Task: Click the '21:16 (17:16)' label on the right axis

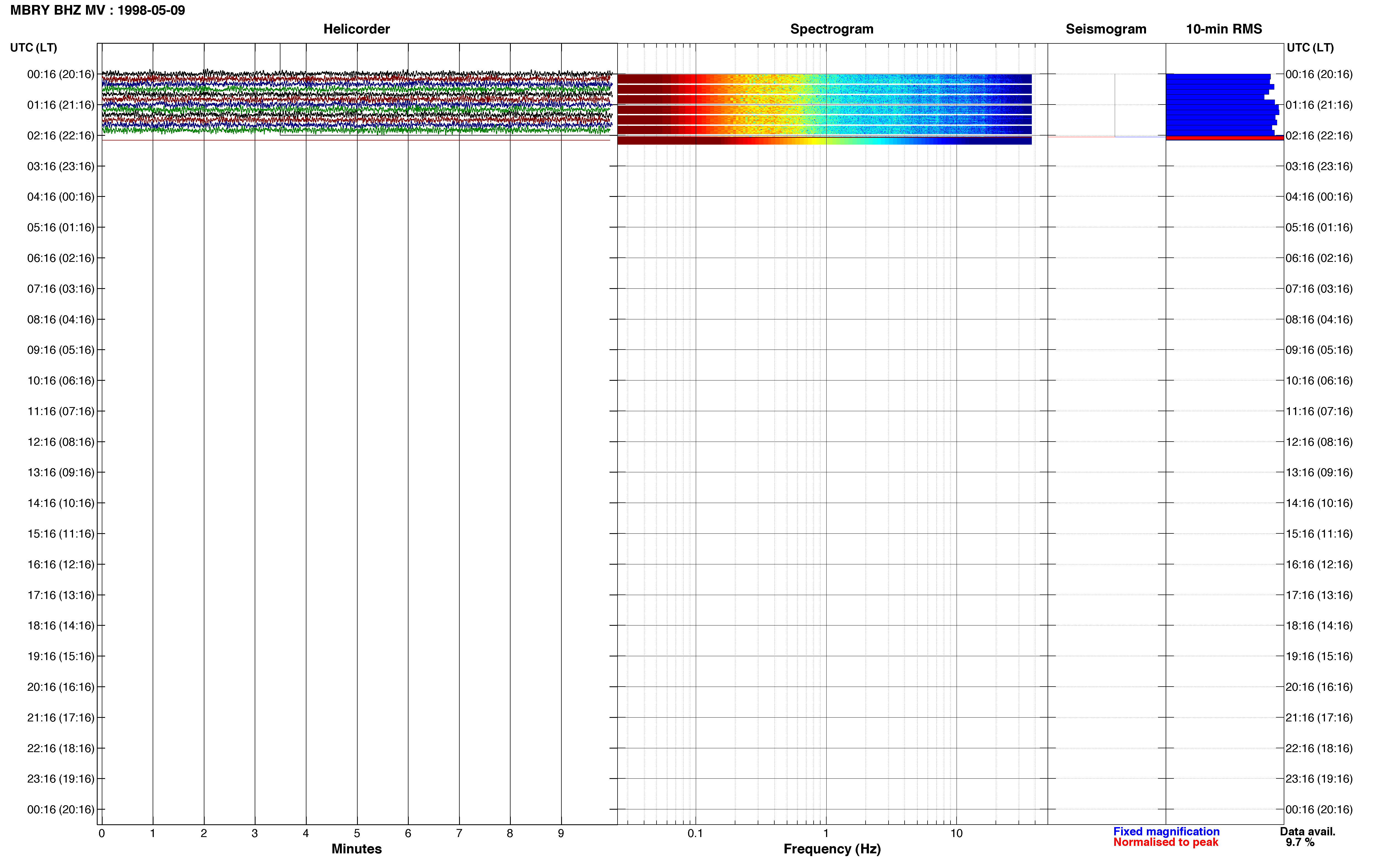Action: click(1319, 717)
